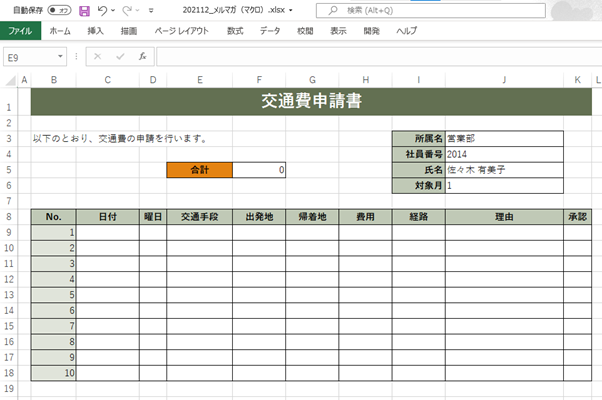Click the Redo arrow icon
Image resolution: width=602 pixels, height=400 pixels.
[128, 10]
